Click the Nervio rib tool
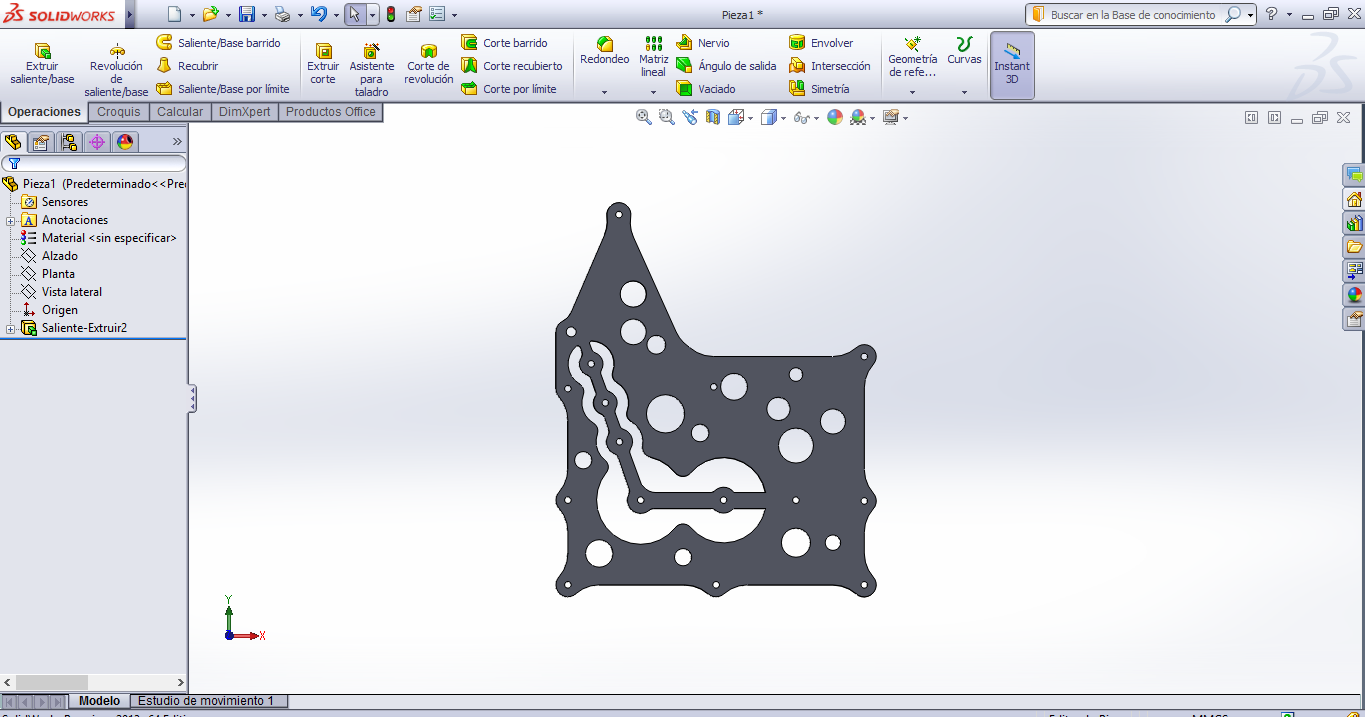 click(703, 43)
